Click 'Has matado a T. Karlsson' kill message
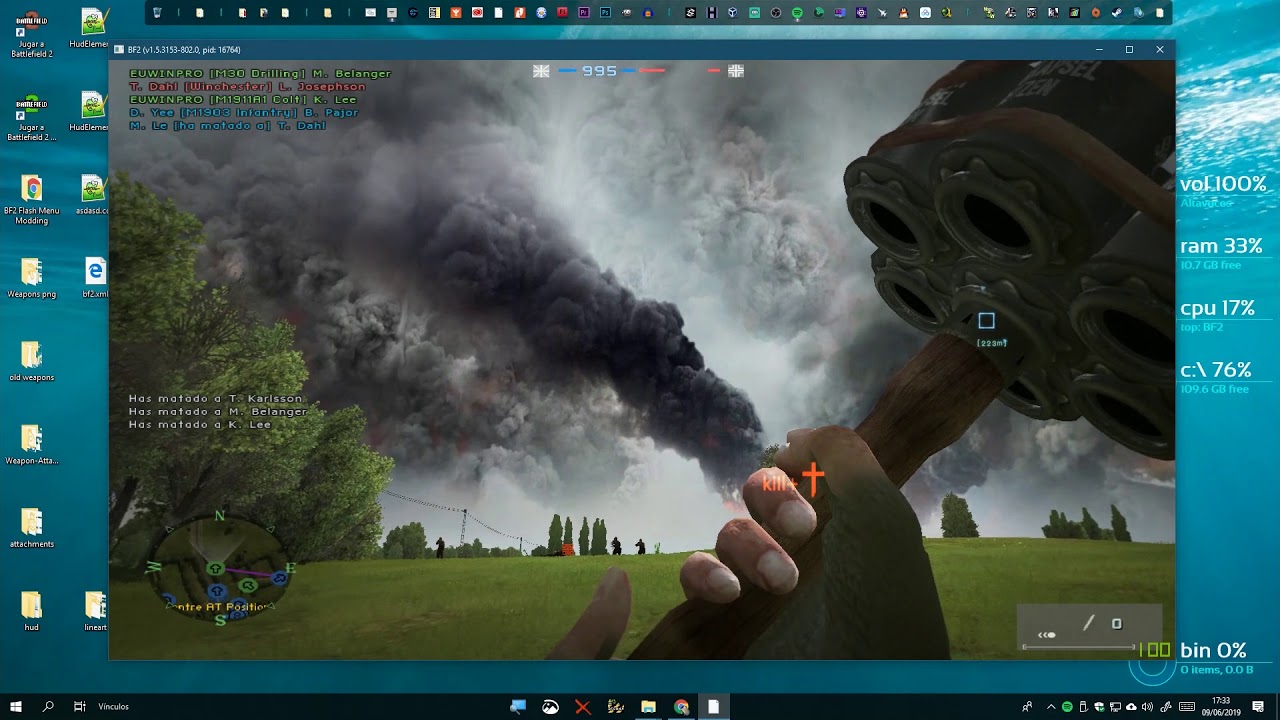This screenshot has height=720, width=1280. (x=215, y=398)
